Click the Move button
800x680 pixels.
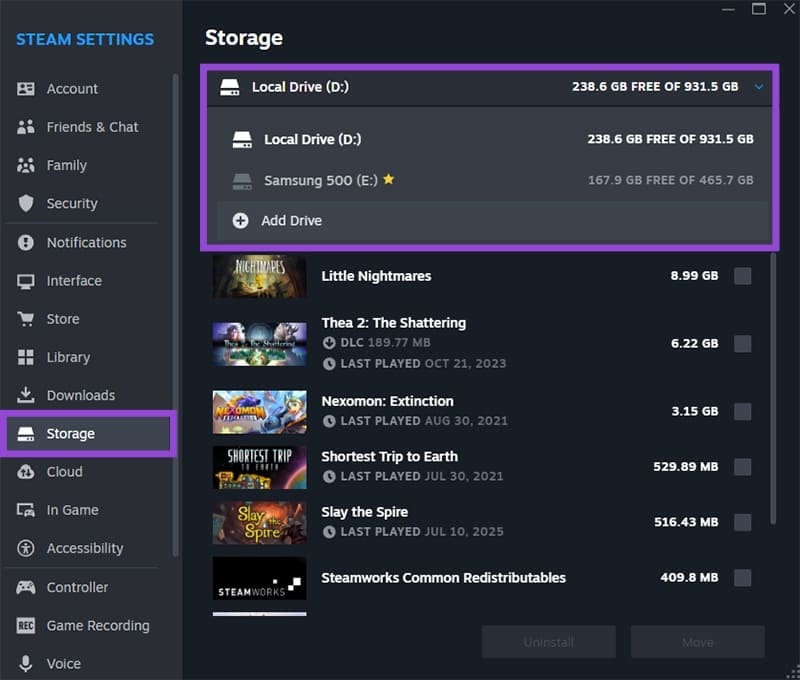coord(697,642)
